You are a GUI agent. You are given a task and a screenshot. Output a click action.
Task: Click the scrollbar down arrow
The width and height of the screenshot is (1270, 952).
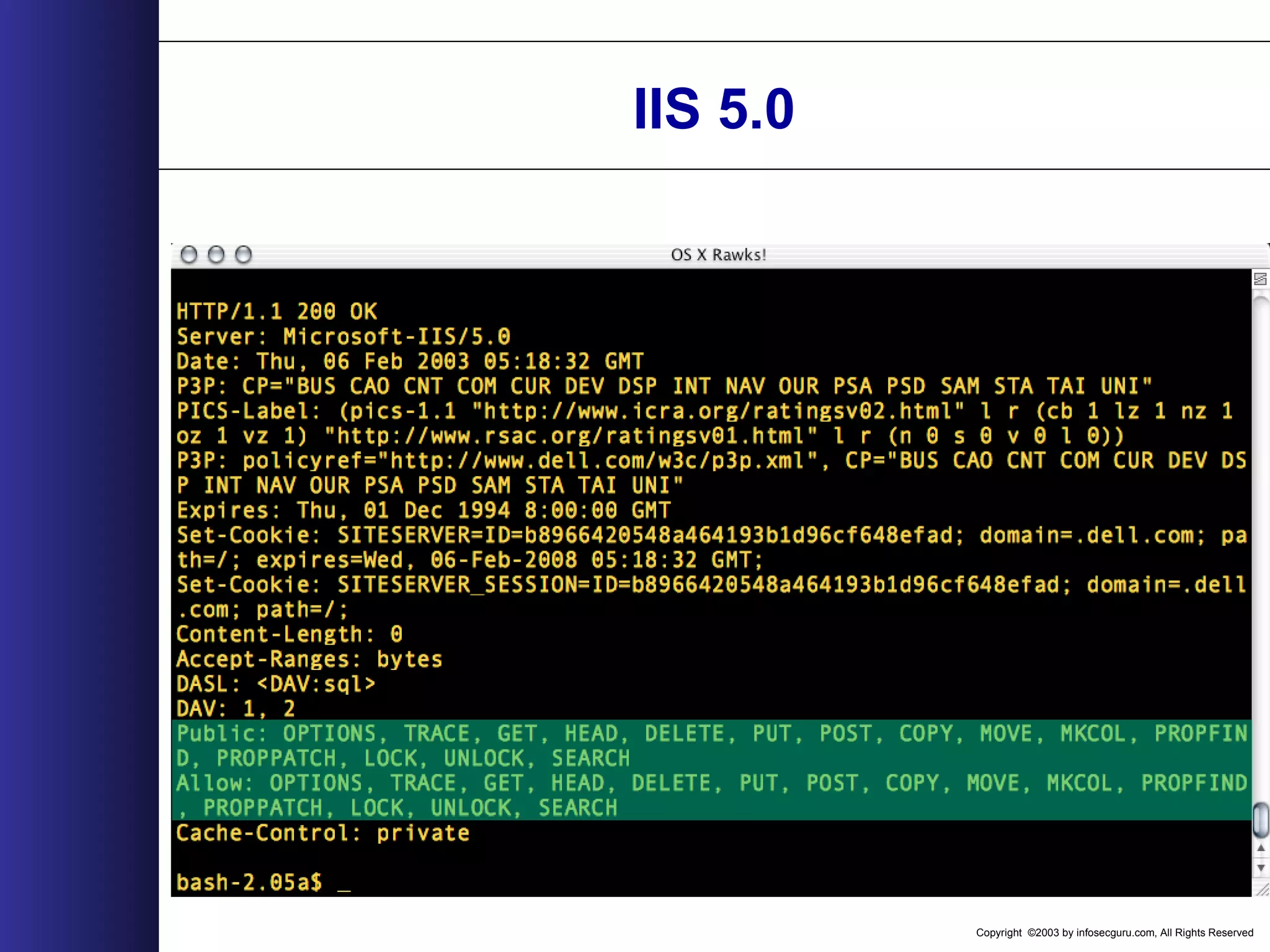1261,868
